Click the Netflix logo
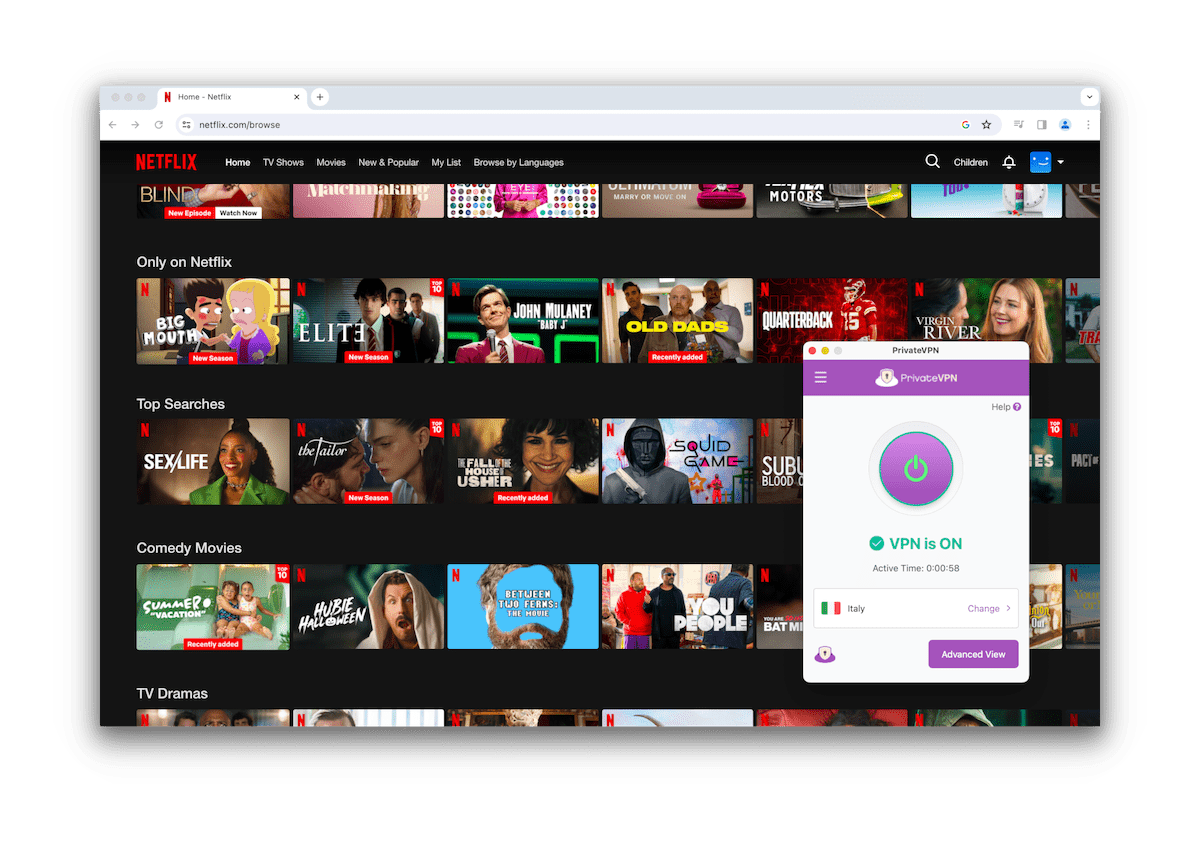 (x=166, y=162)
